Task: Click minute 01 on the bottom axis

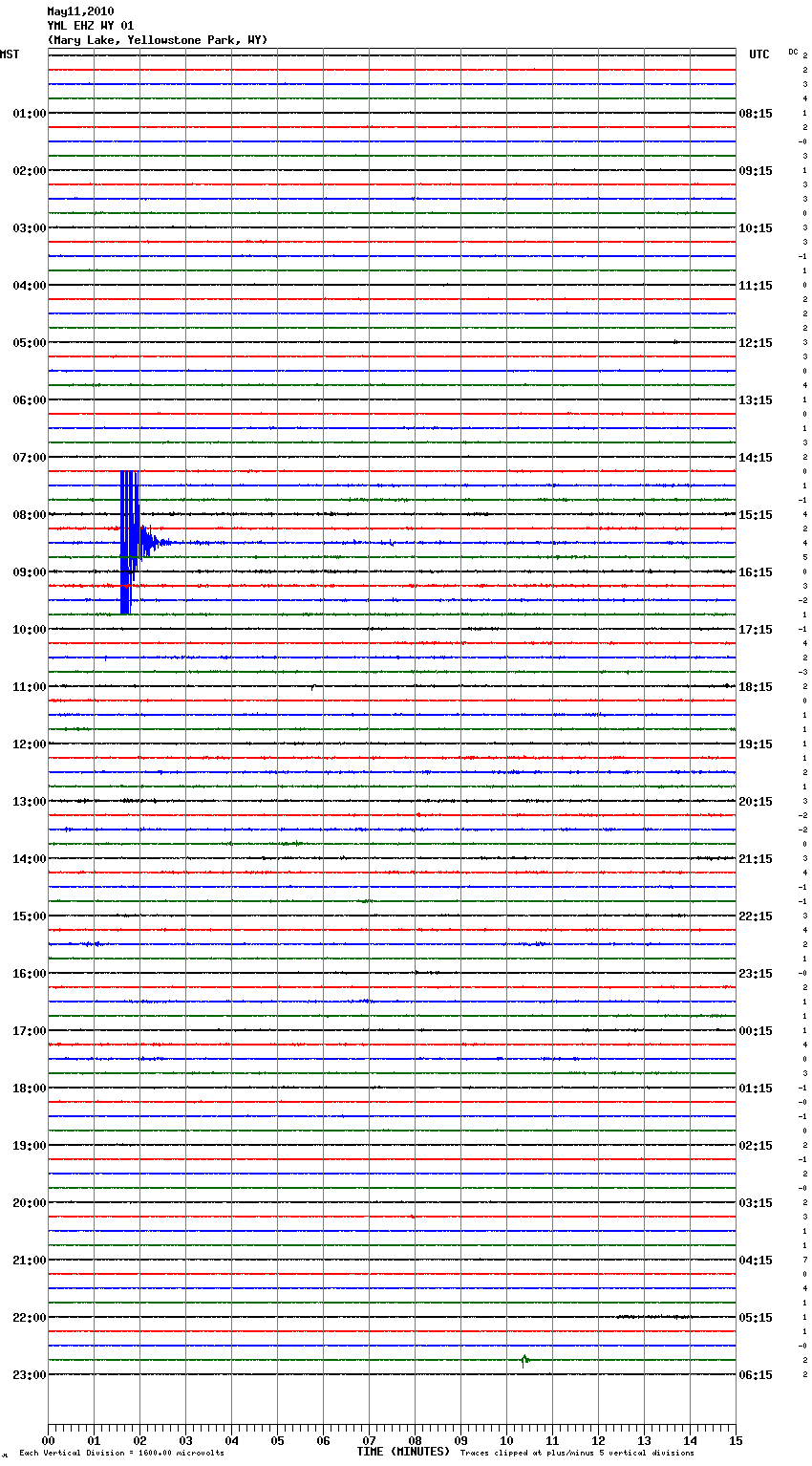Action: 94,1440
